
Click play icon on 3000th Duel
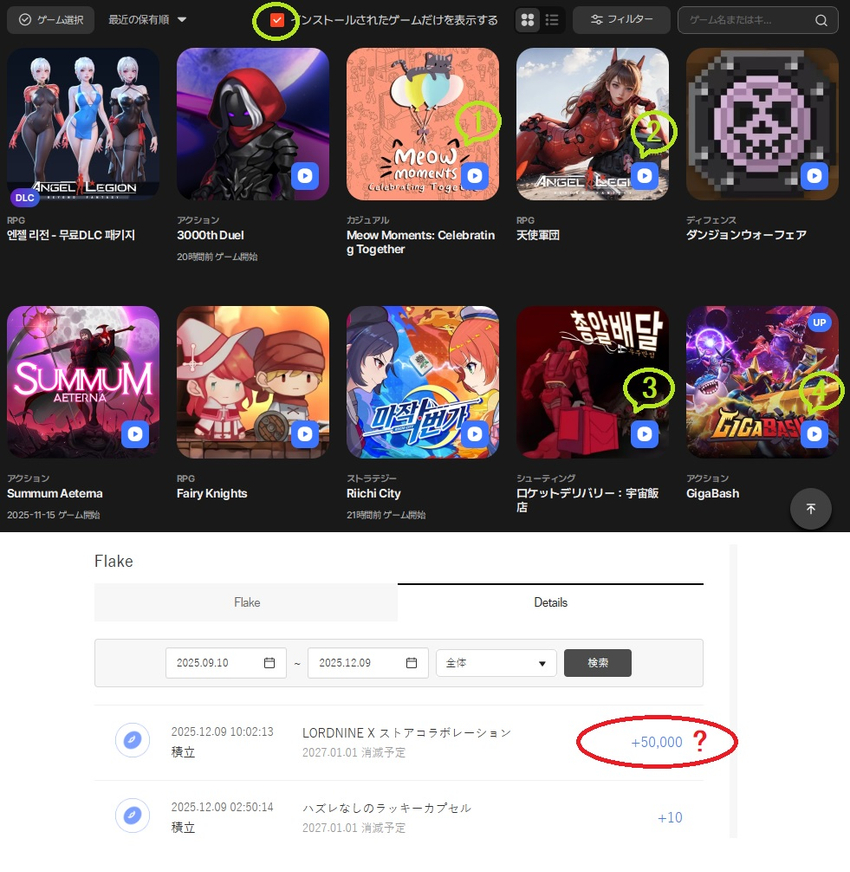[x=305, y=176]
